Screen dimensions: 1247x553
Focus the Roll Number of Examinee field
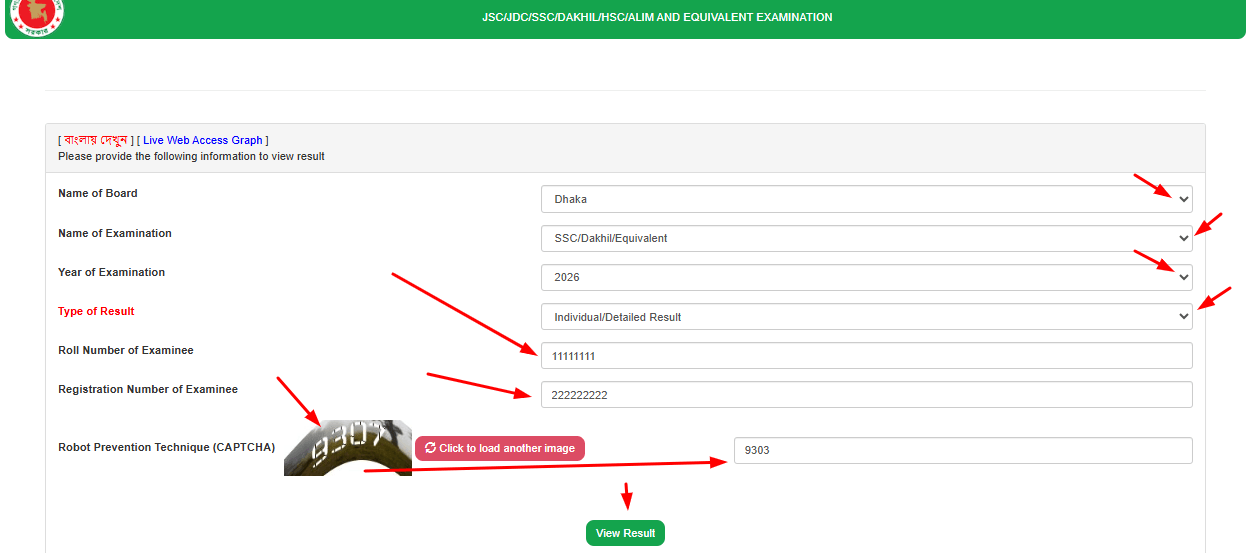tap(866, 356)
